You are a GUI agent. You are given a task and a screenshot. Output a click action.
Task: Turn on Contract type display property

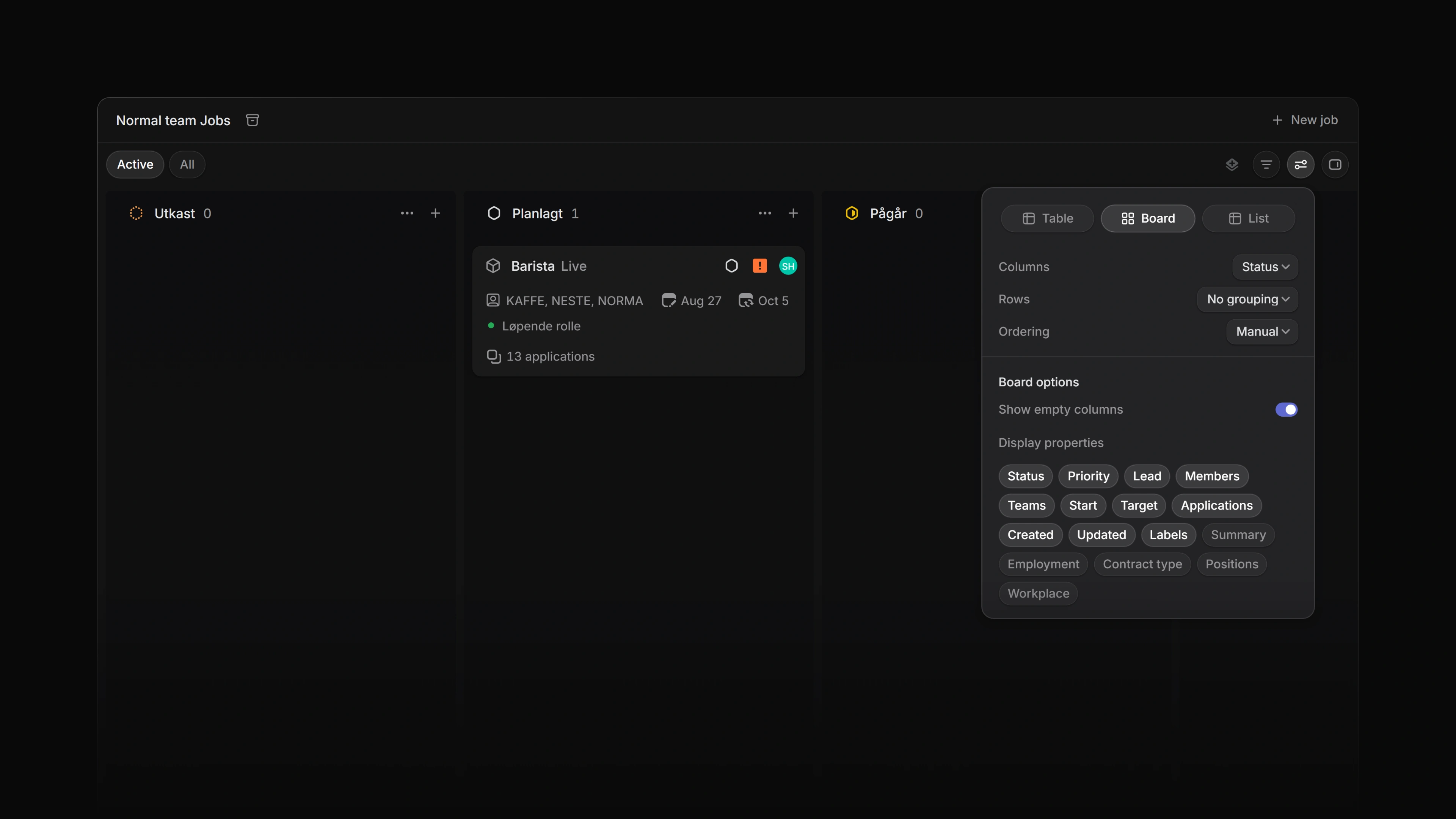click(x=1142, y=564)
